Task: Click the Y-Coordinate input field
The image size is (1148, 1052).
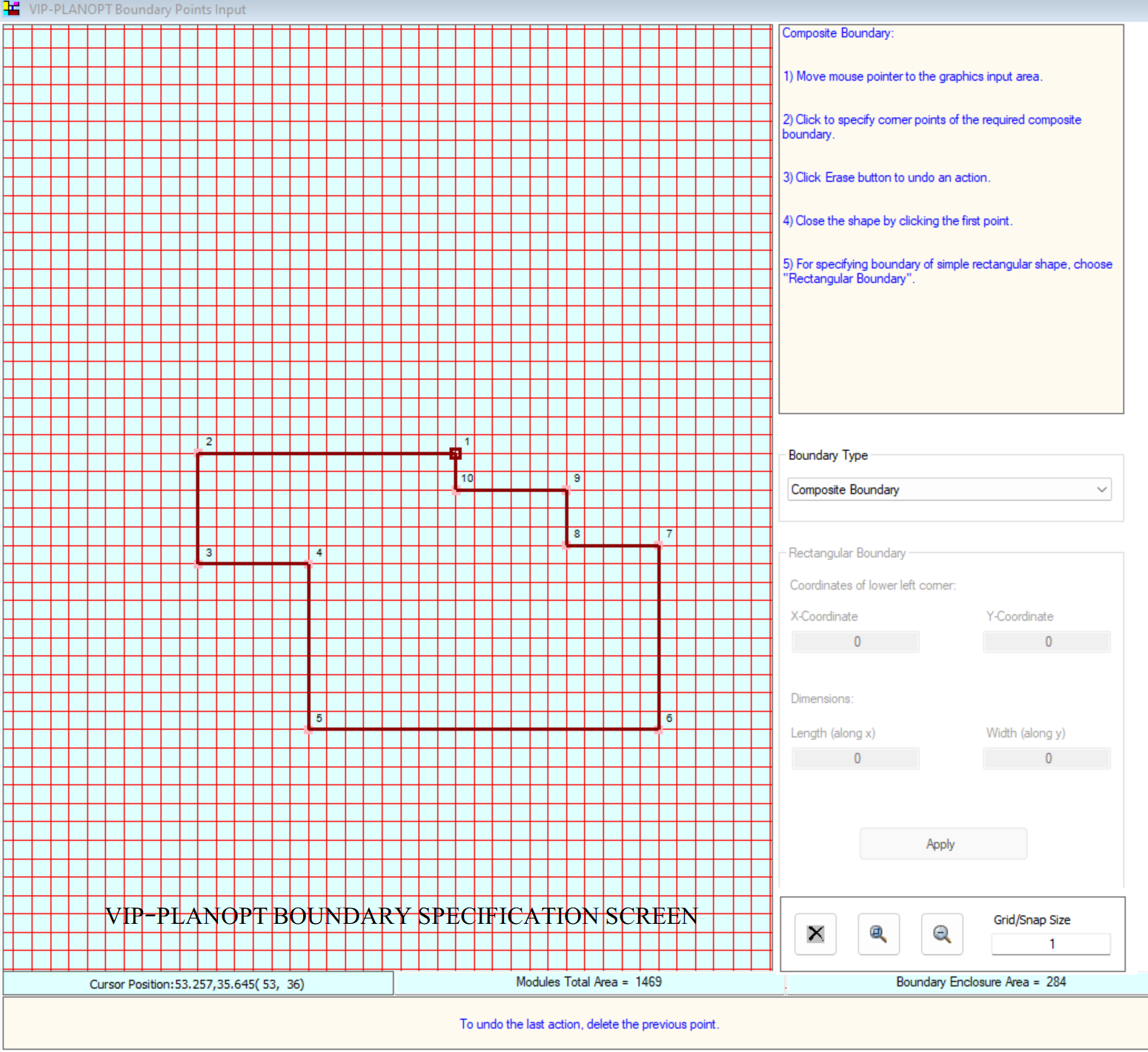Action: (x=1047, y=642)
